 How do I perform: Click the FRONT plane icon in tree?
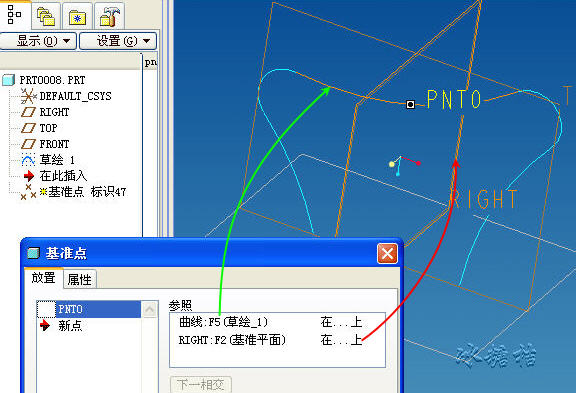coord(28,144)
